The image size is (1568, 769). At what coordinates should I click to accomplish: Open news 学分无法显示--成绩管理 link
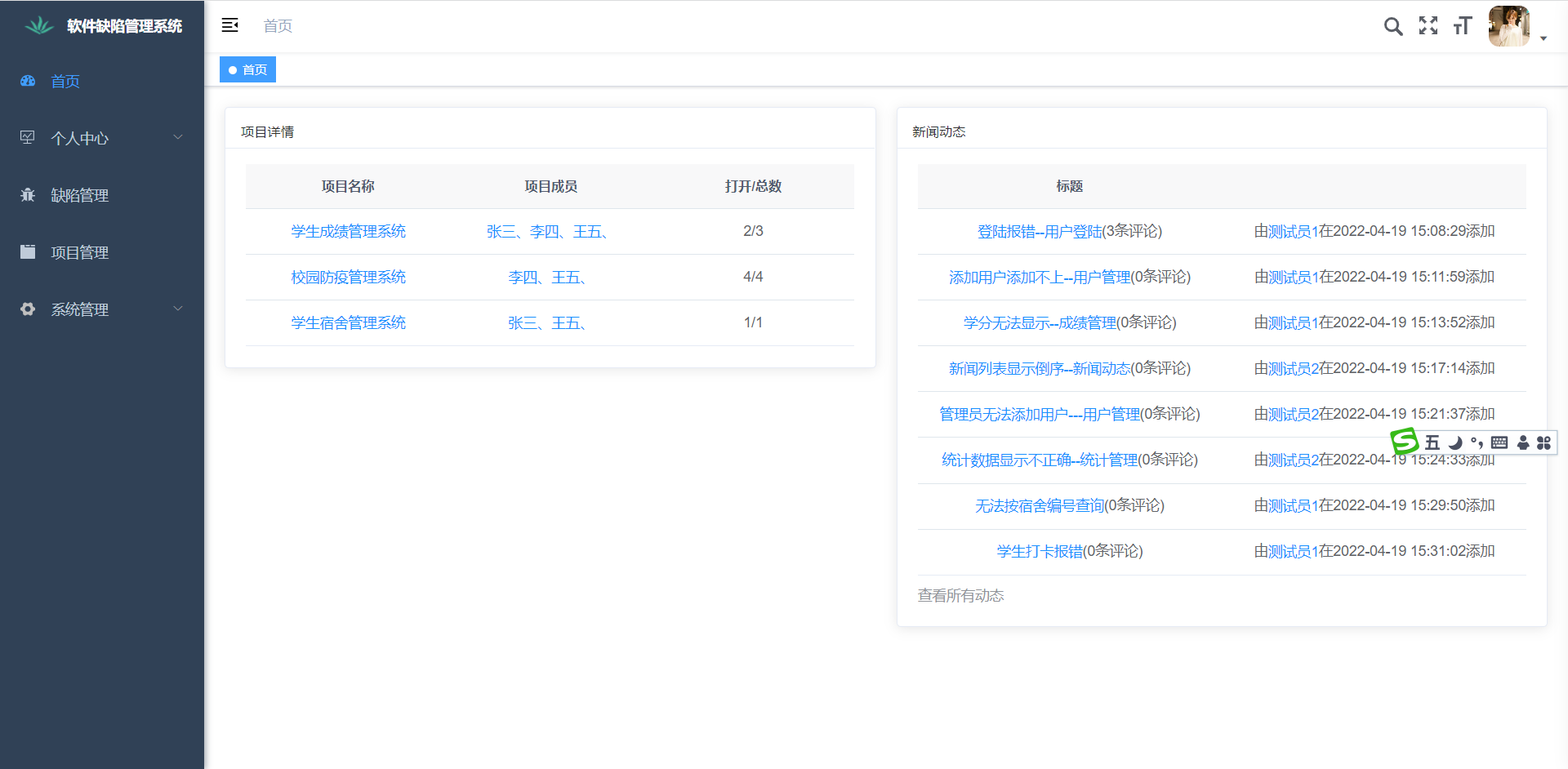(x=1040, y=322)
